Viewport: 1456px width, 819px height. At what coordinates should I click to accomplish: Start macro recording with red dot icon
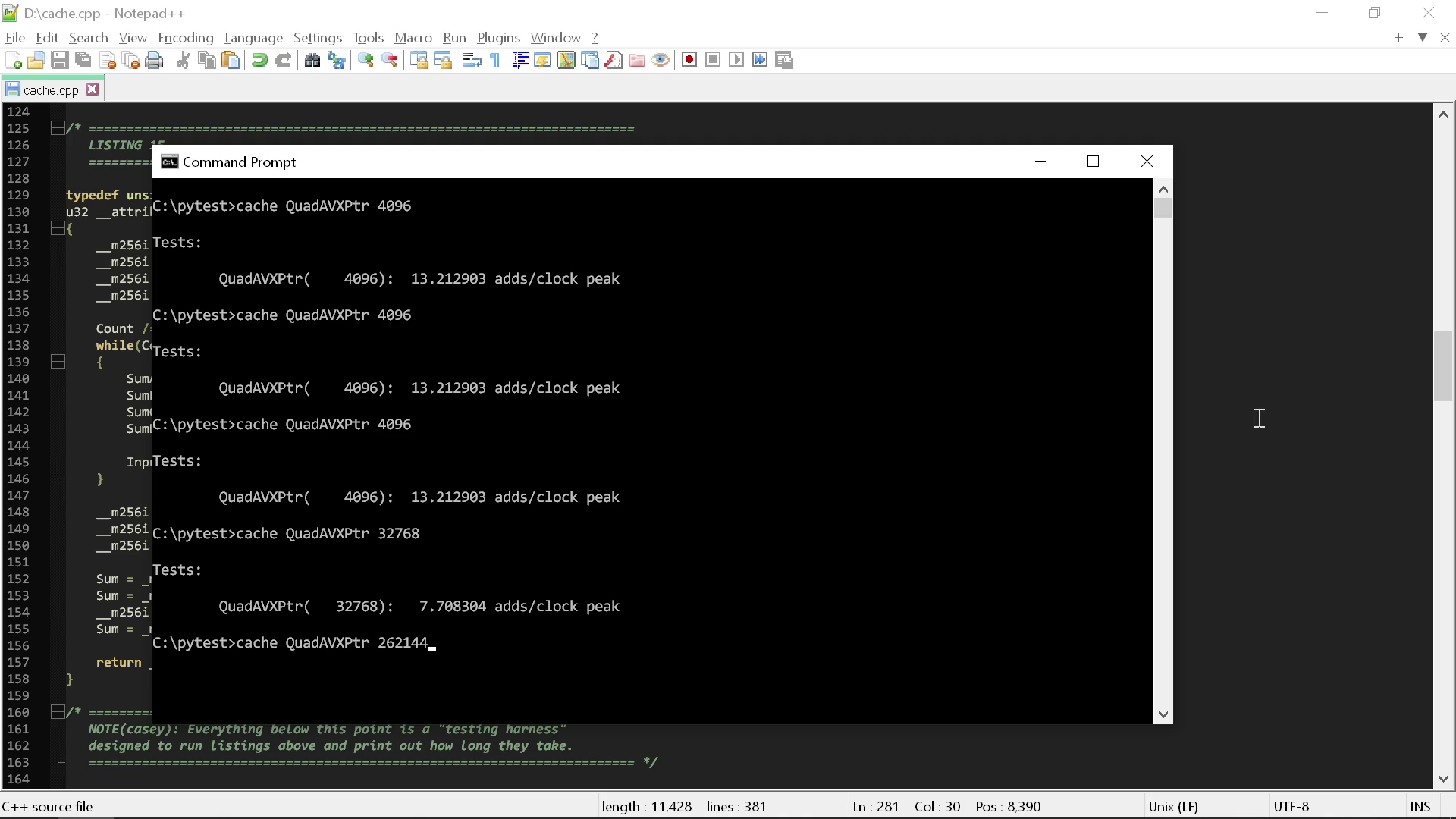689,60
